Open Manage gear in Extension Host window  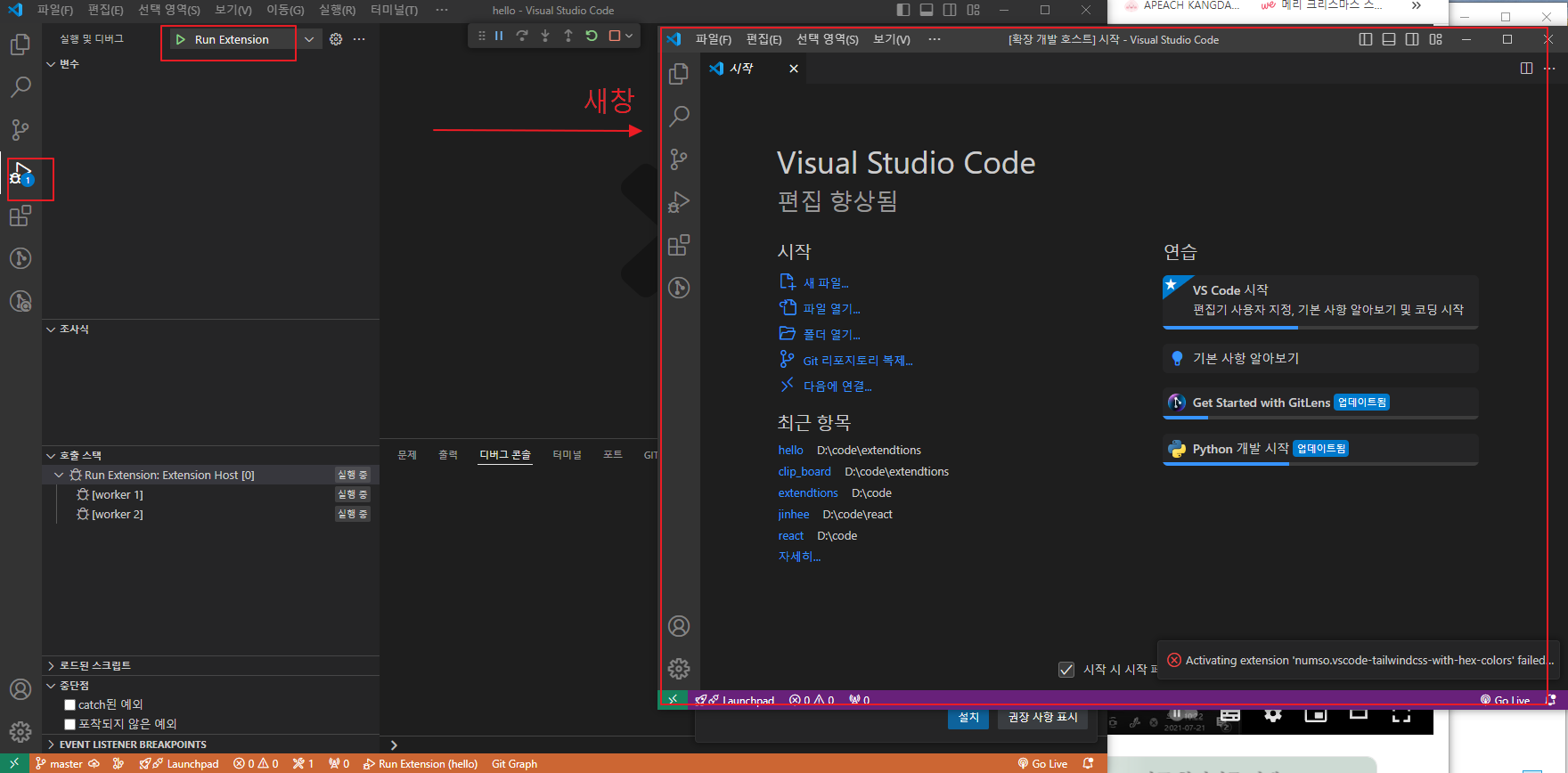pyautogui.click(x=679, y=669)
